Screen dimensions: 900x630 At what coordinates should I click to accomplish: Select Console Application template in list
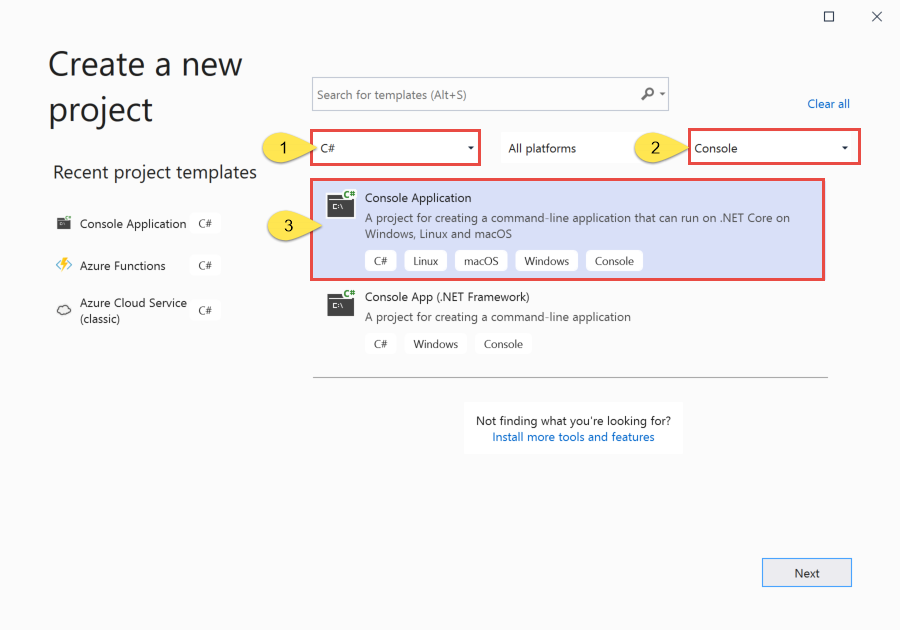pos(568,229)
